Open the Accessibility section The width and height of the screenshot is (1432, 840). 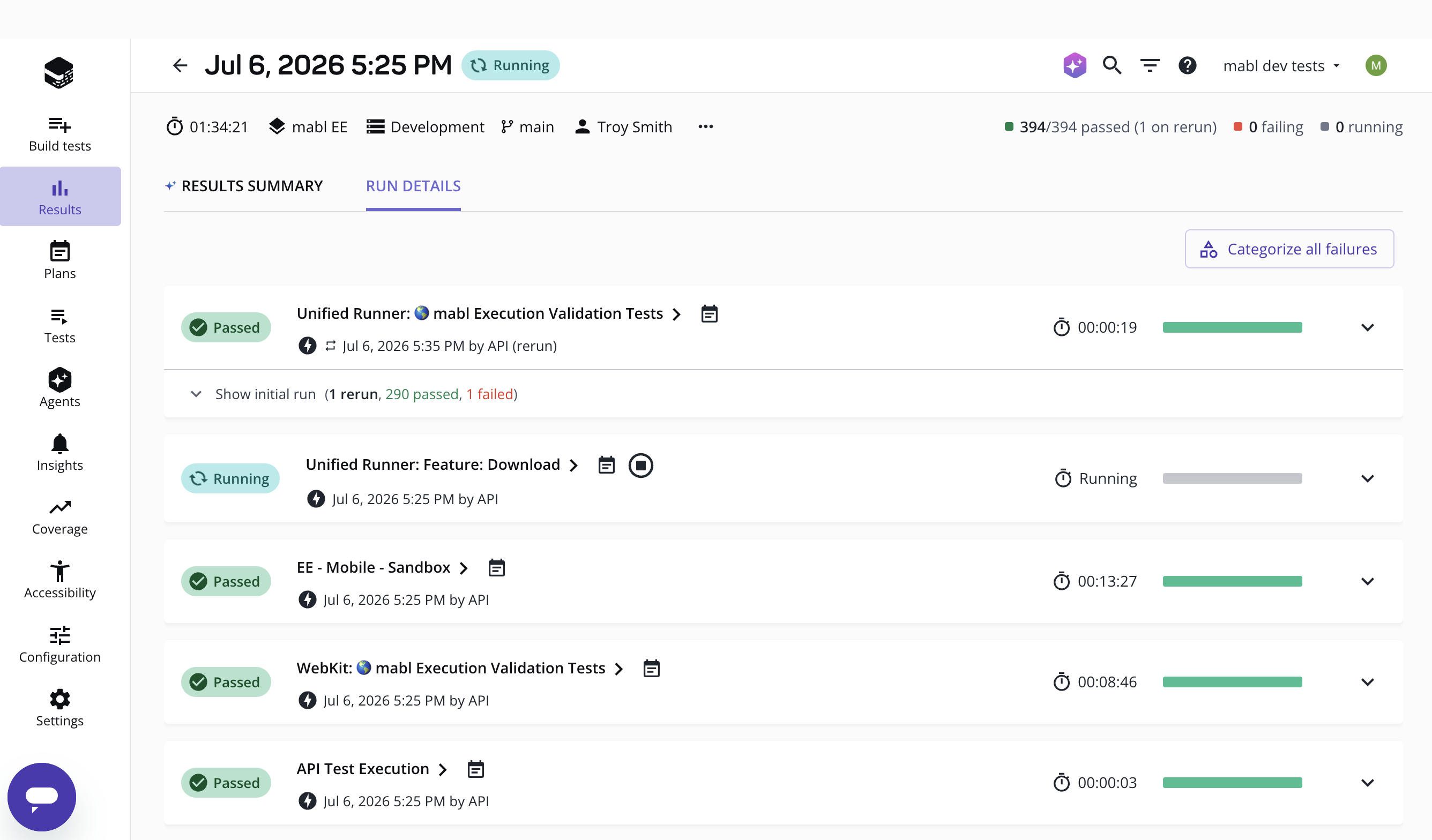59,580
